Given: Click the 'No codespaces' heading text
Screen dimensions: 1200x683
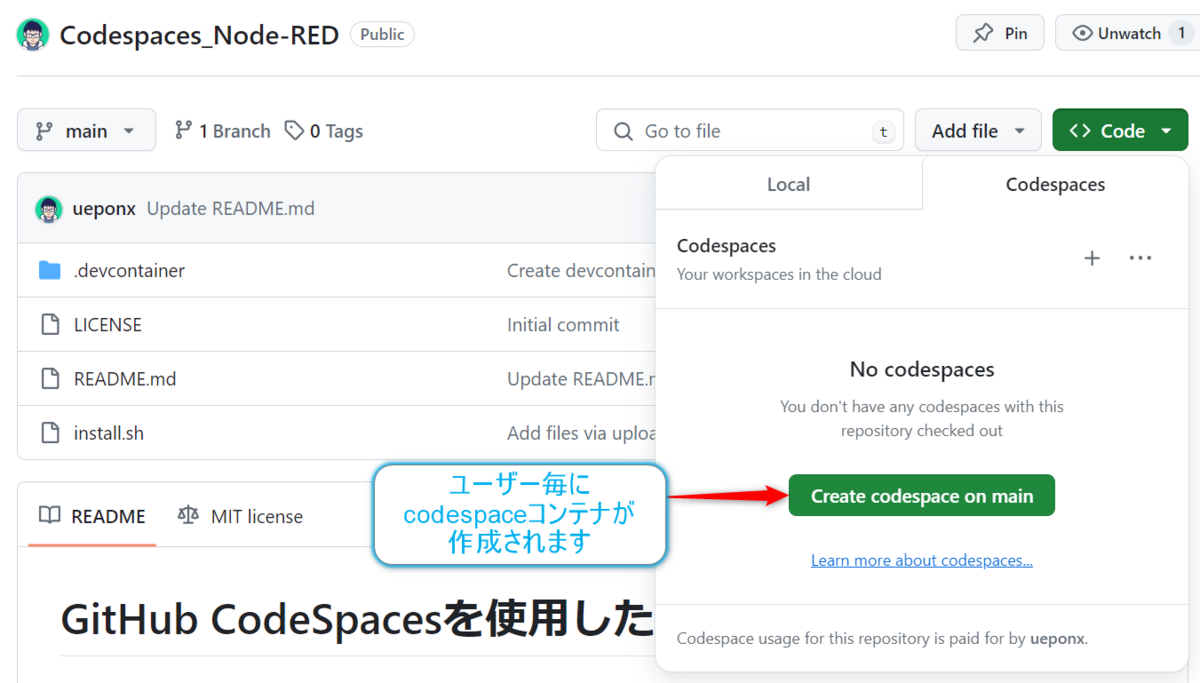Looking at the screenshot, I should pyautogui.click(x=922, y=369).
